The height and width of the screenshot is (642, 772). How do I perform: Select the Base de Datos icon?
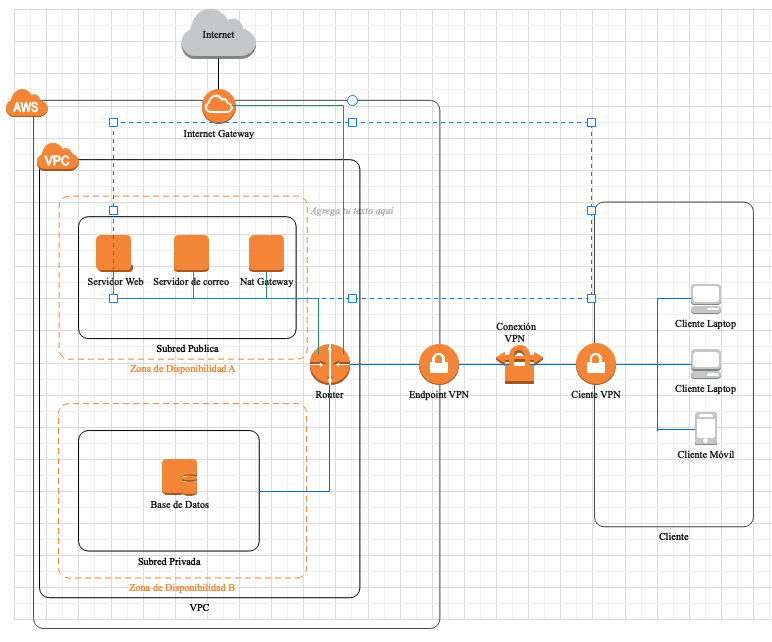click(180, 476)
